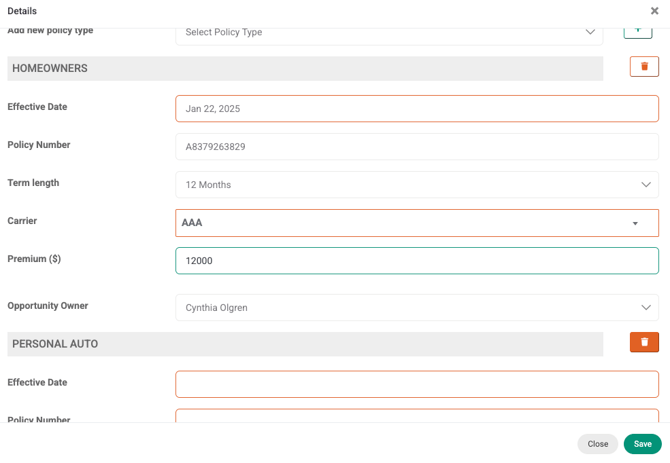
Task: Click the Premium field containing 12000
Action: 416,261
